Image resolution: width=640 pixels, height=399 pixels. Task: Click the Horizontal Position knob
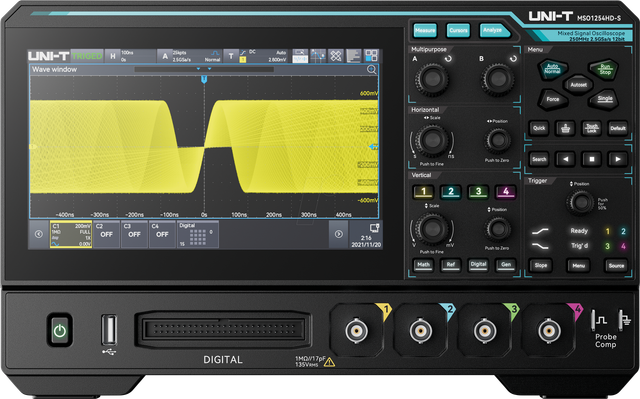(498, 141)
